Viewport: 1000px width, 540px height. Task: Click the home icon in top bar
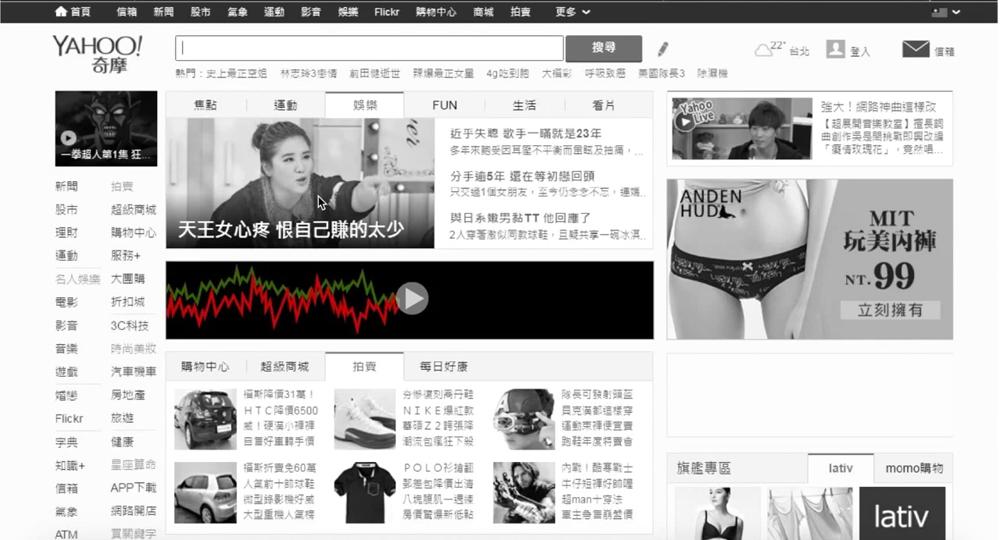click(x=61, y=12)
